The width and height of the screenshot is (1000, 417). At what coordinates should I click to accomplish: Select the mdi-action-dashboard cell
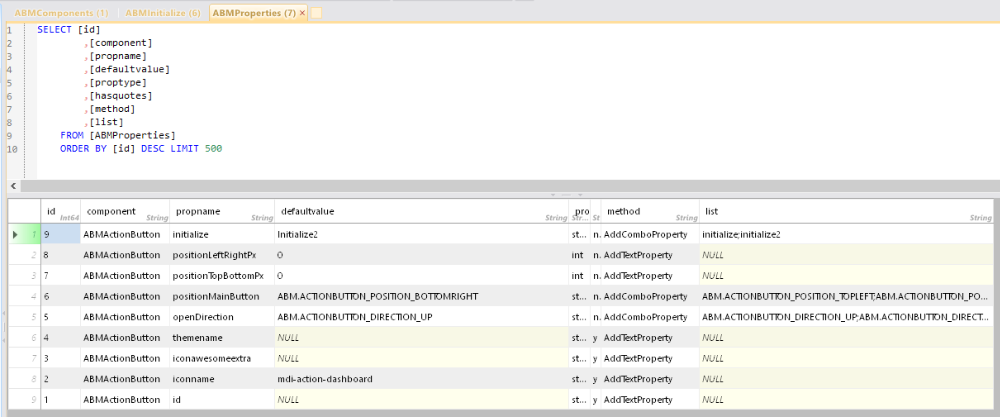(422, 379)
